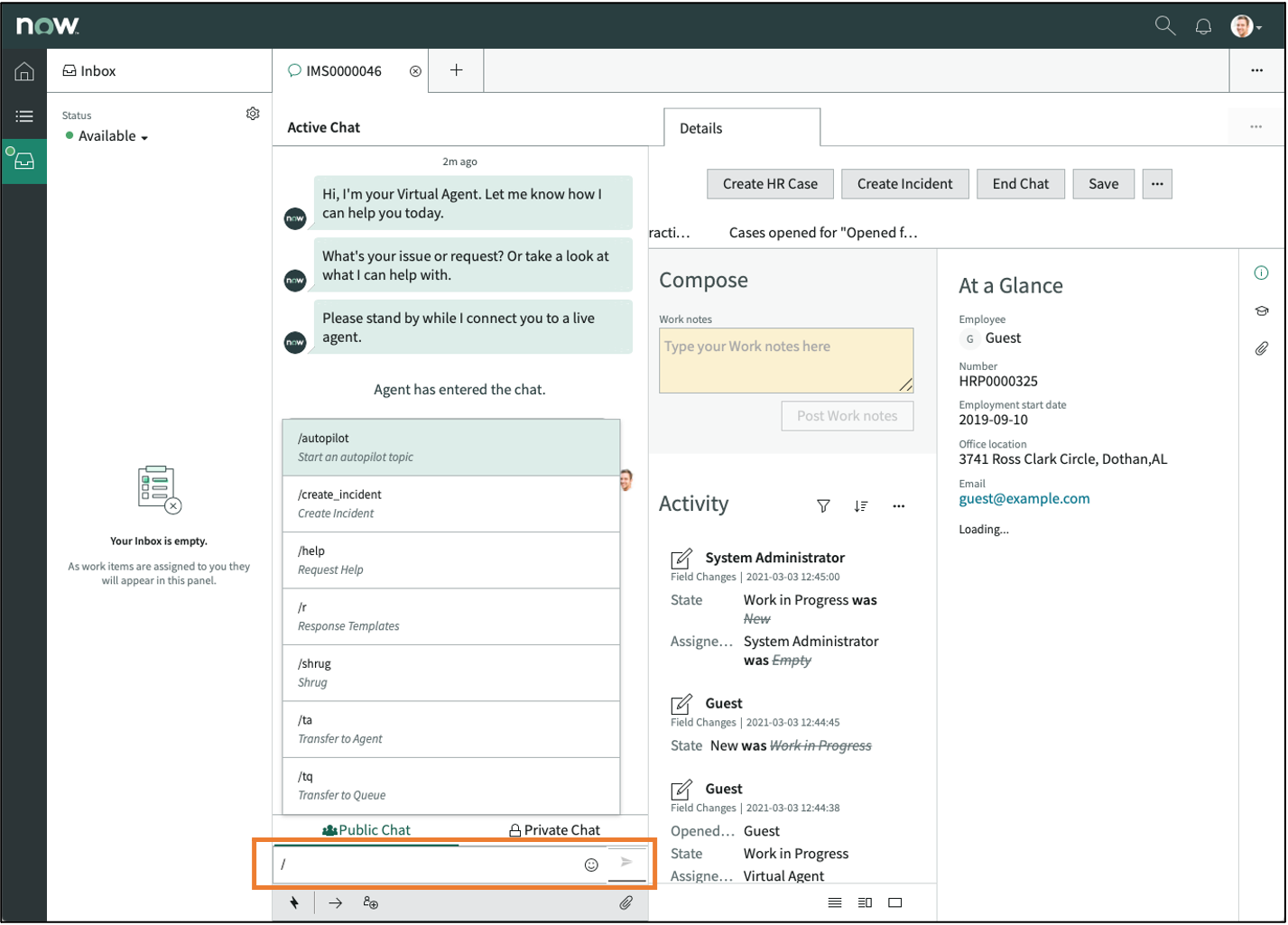Click the Inbox header label
This screenshot has height=925, width=1288.
(89, 71)
